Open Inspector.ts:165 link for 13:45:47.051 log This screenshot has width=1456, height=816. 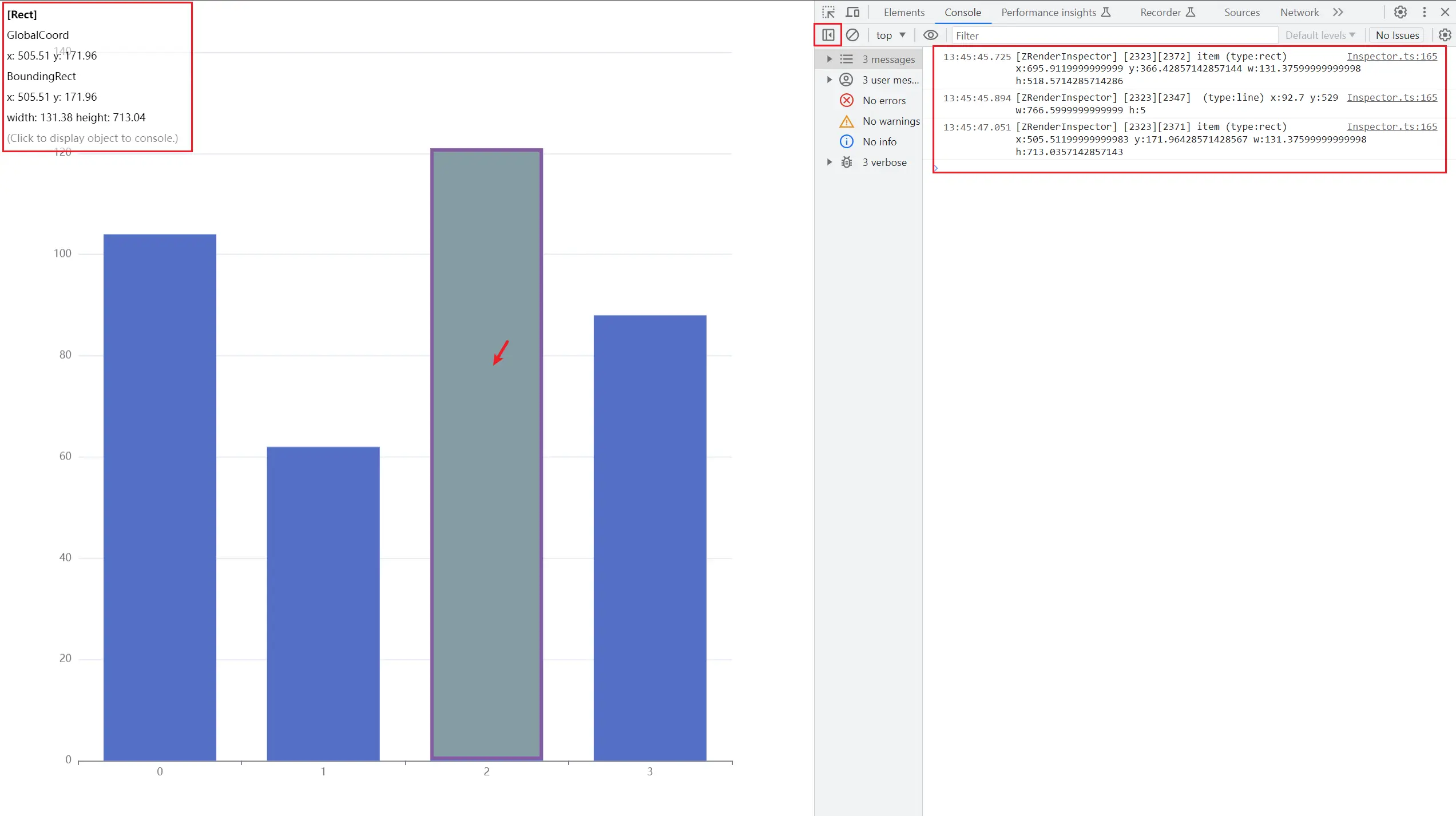pos(1391,126)
